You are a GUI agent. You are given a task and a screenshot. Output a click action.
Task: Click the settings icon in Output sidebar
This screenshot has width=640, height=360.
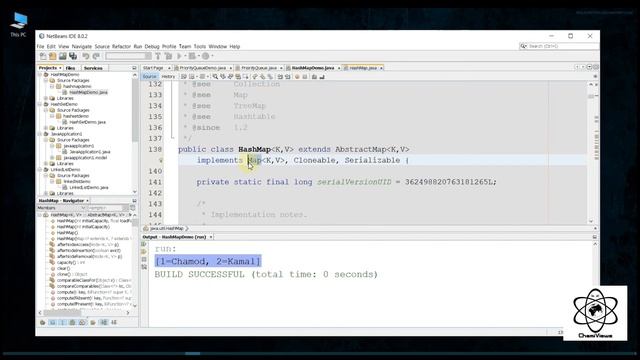tap(144, 267)
